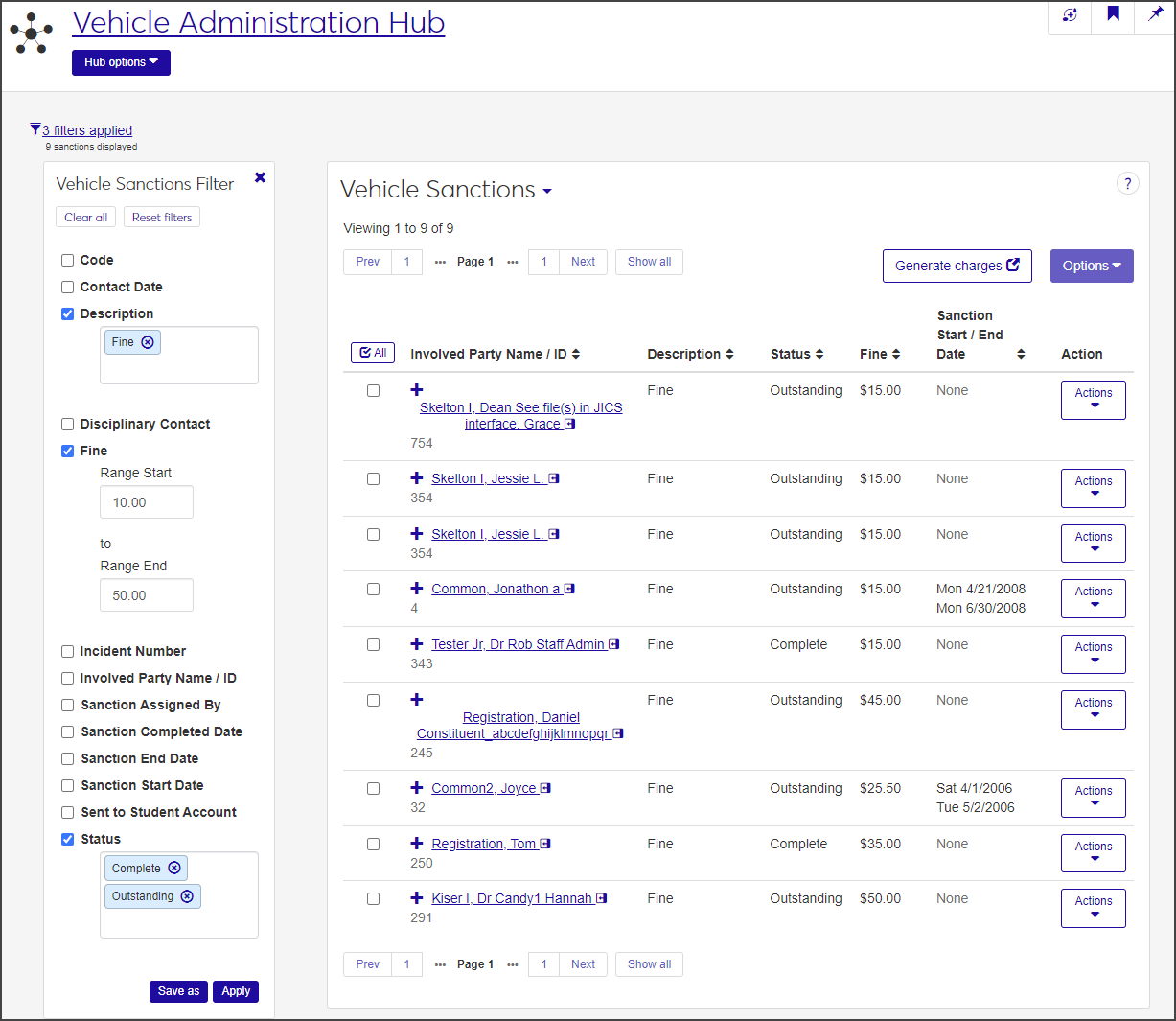The image size is (1176, 1021).
Task: Remove the Outstanding status filter tag
Action: click(x=187, y=896)
